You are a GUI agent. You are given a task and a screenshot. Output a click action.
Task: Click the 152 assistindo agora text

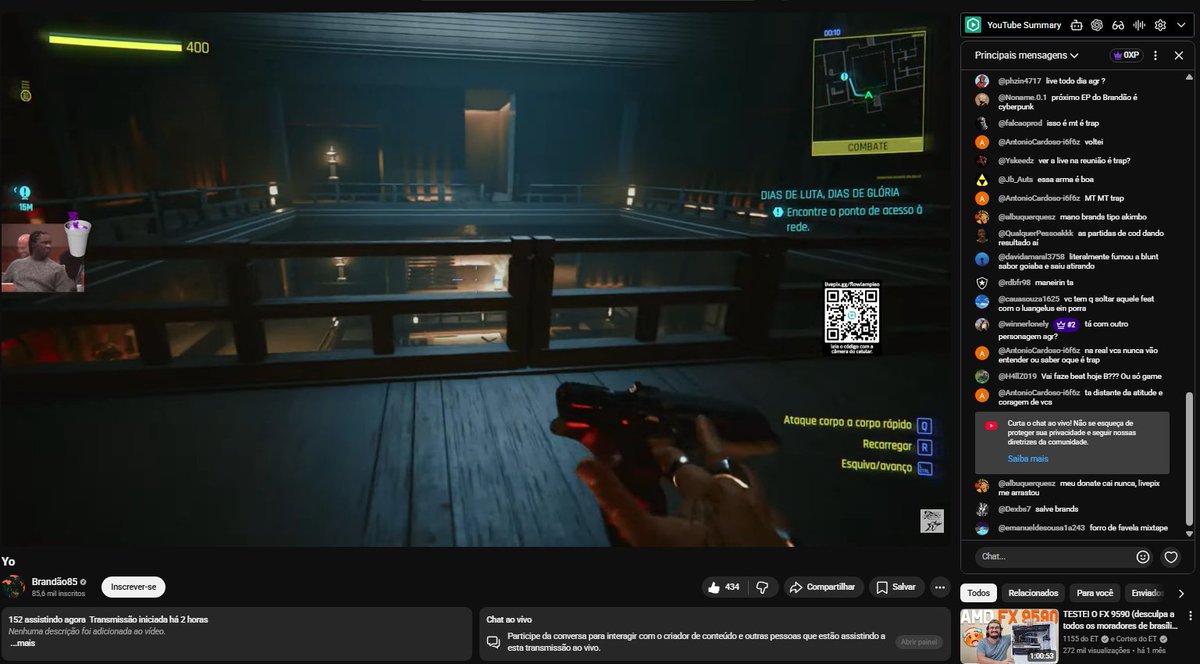coord(47,619)
